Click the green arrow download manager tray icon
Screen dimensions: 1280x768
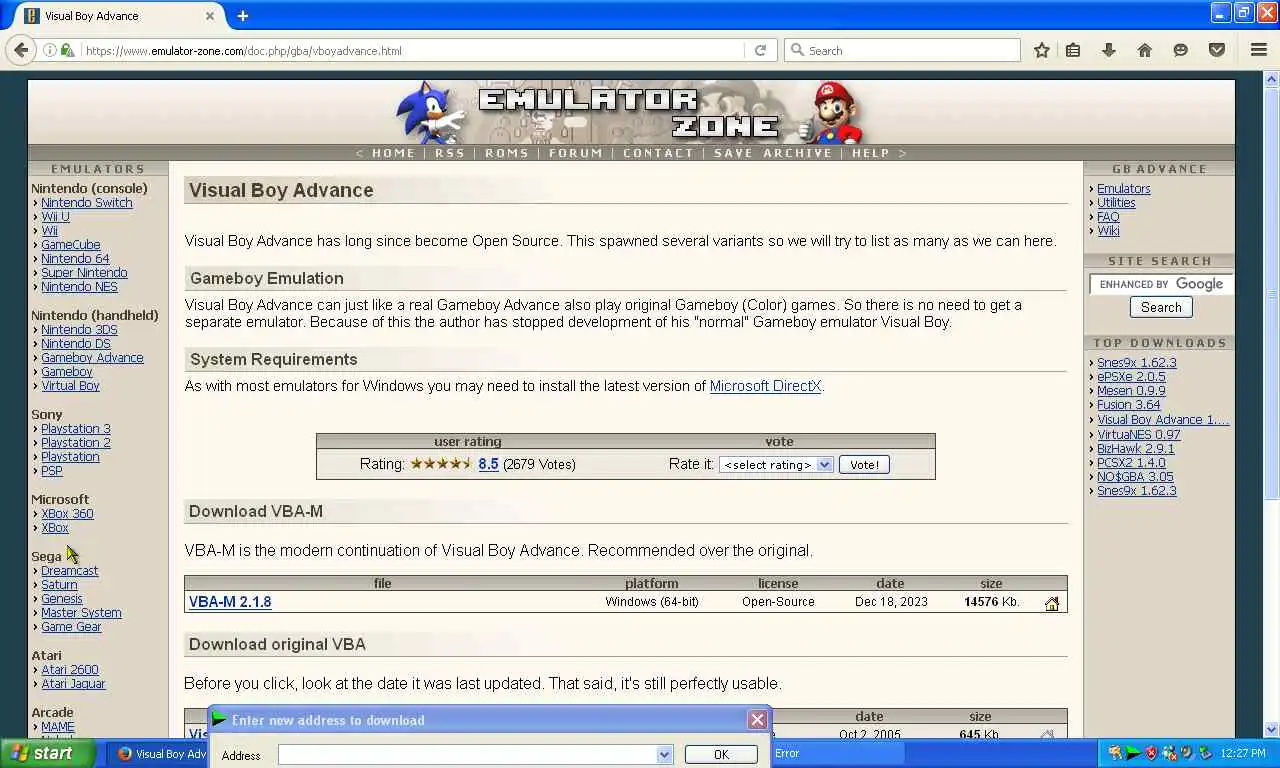click(x=1133, y=753)
